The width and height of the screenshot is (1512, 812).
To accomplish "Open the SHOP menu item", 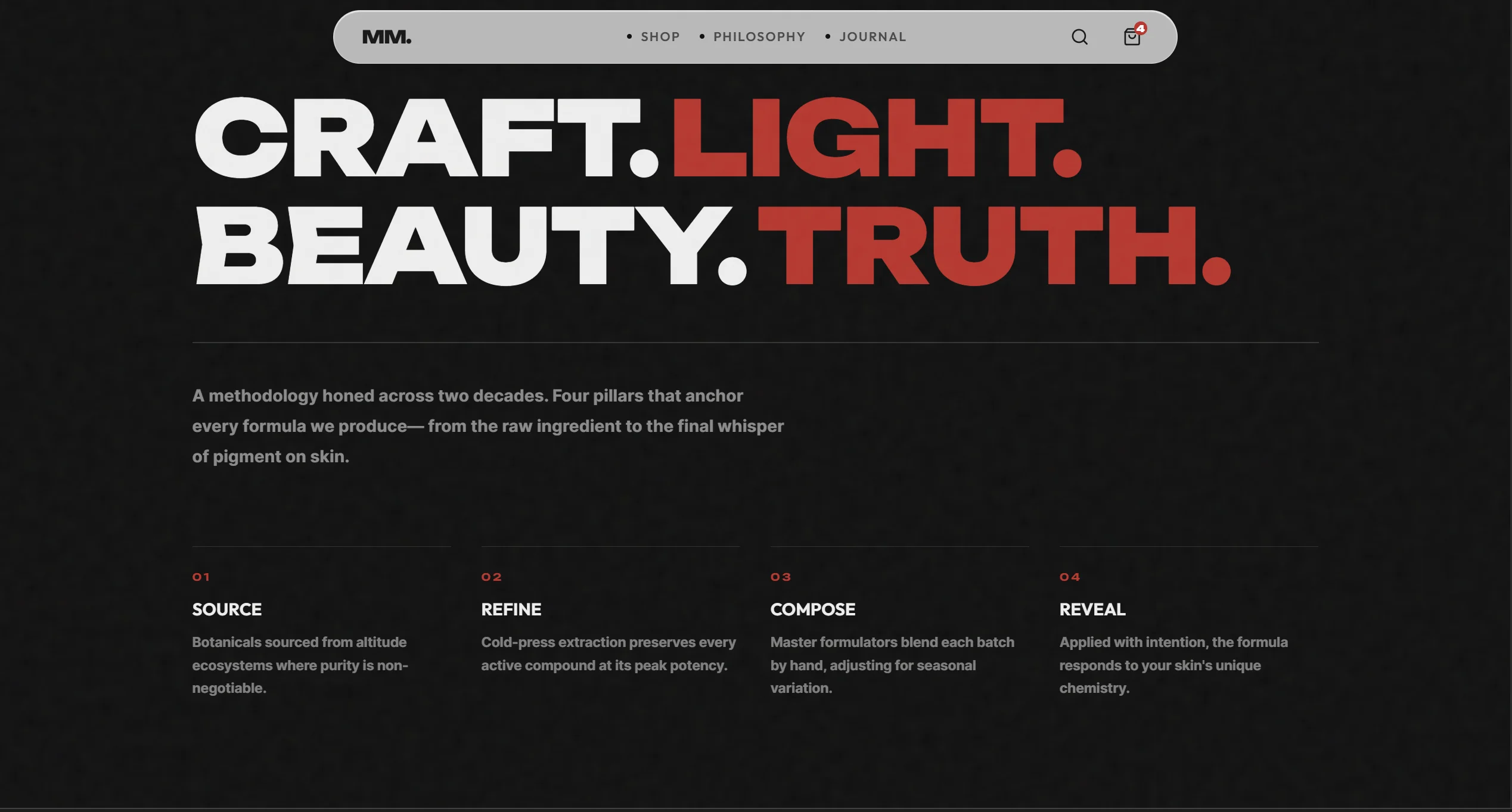I will click(660, 37).
